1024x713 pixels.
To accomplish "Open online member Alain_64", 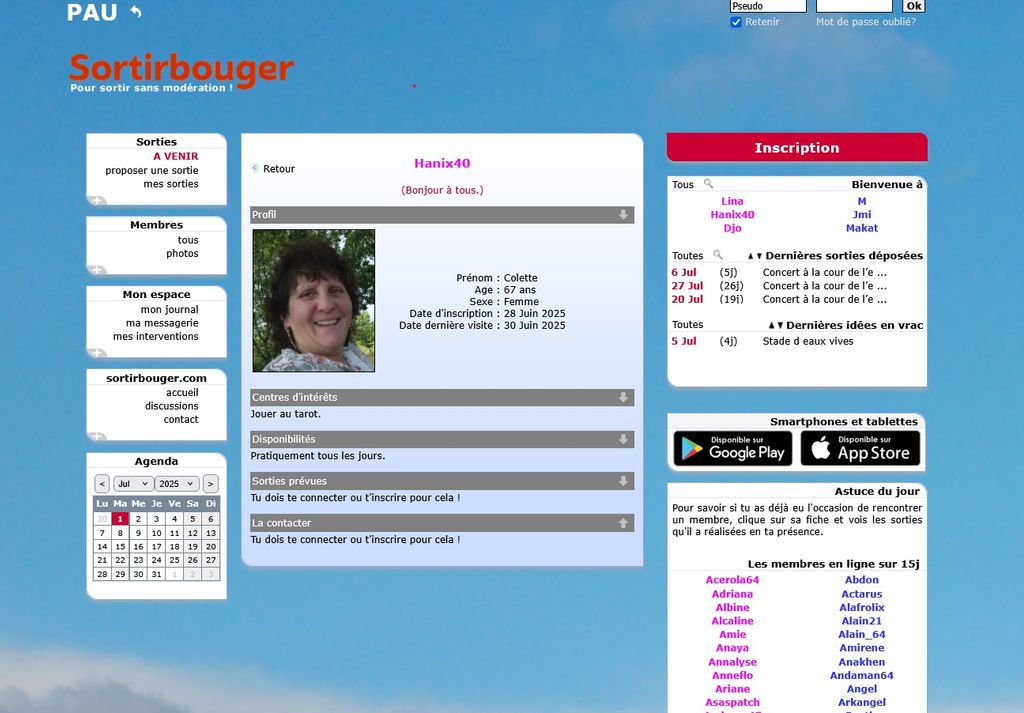I will (861, 634).
